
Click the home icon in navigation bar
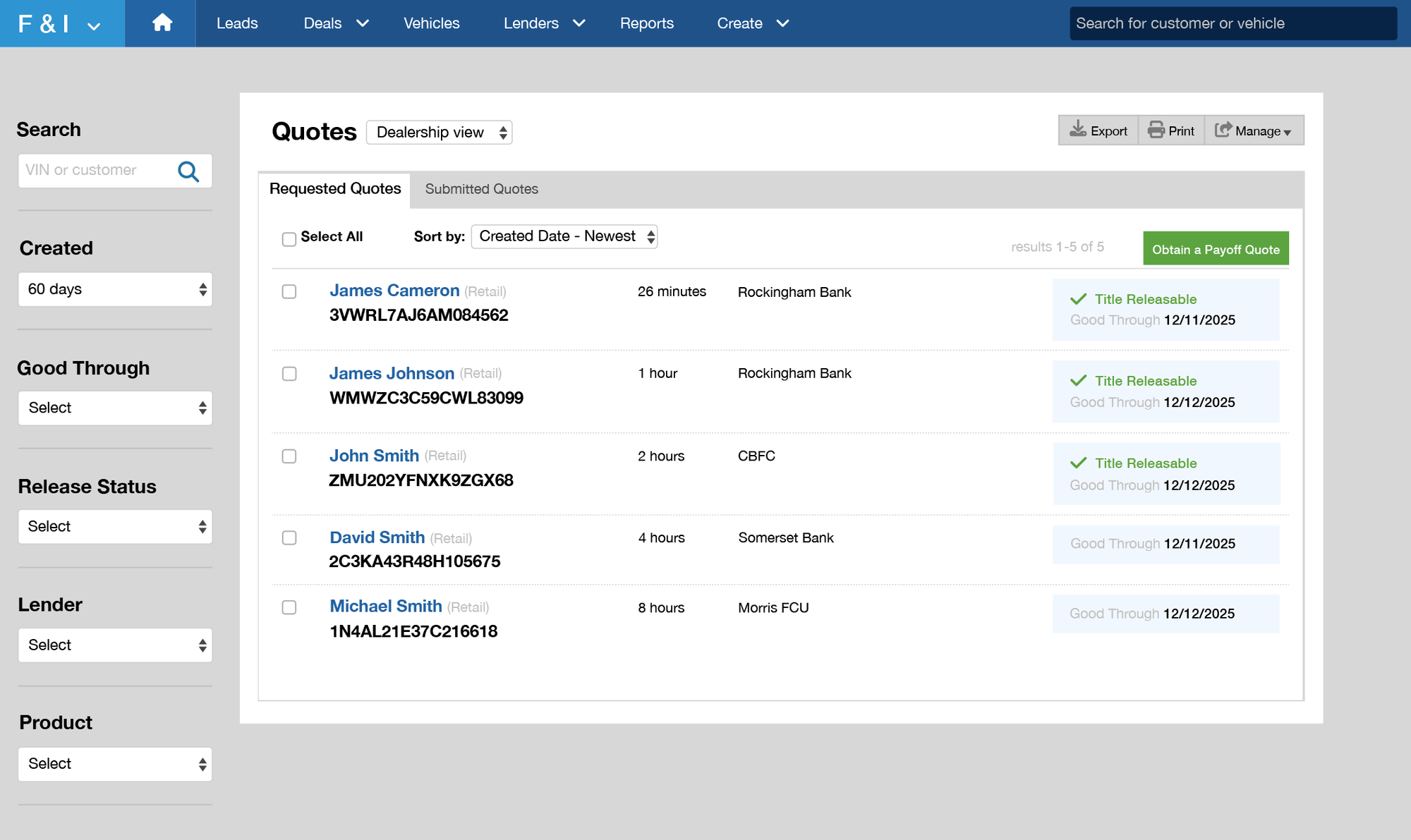coord(162,23)
